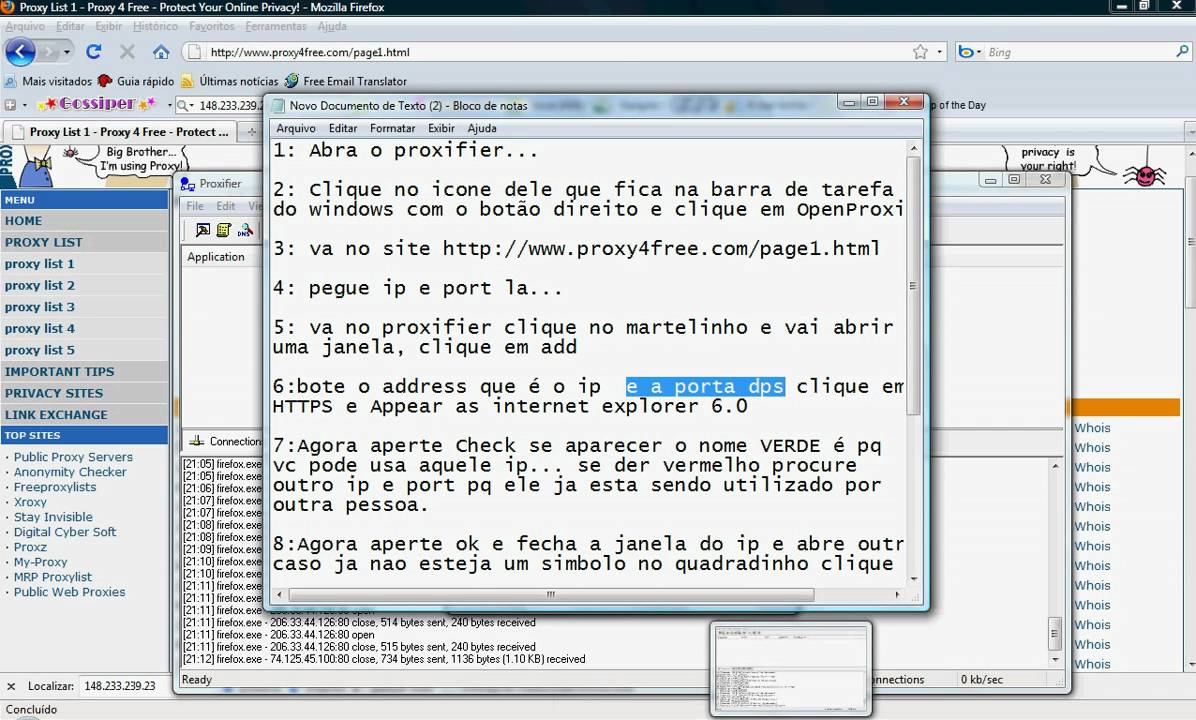Screen dimensions: 1196x720
Task: Open Proxifier Edit menu
Action: (225, 206)
